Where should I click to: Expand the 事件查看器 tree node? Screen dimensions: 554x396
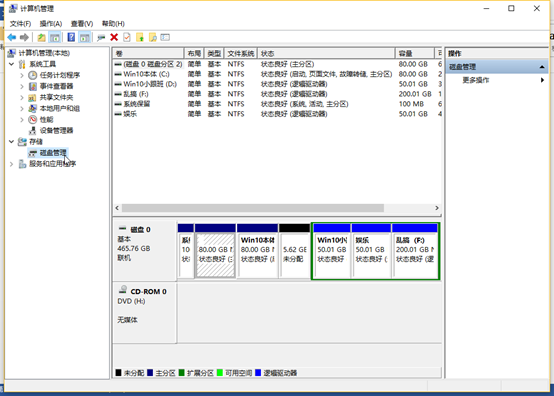[22, 86]
